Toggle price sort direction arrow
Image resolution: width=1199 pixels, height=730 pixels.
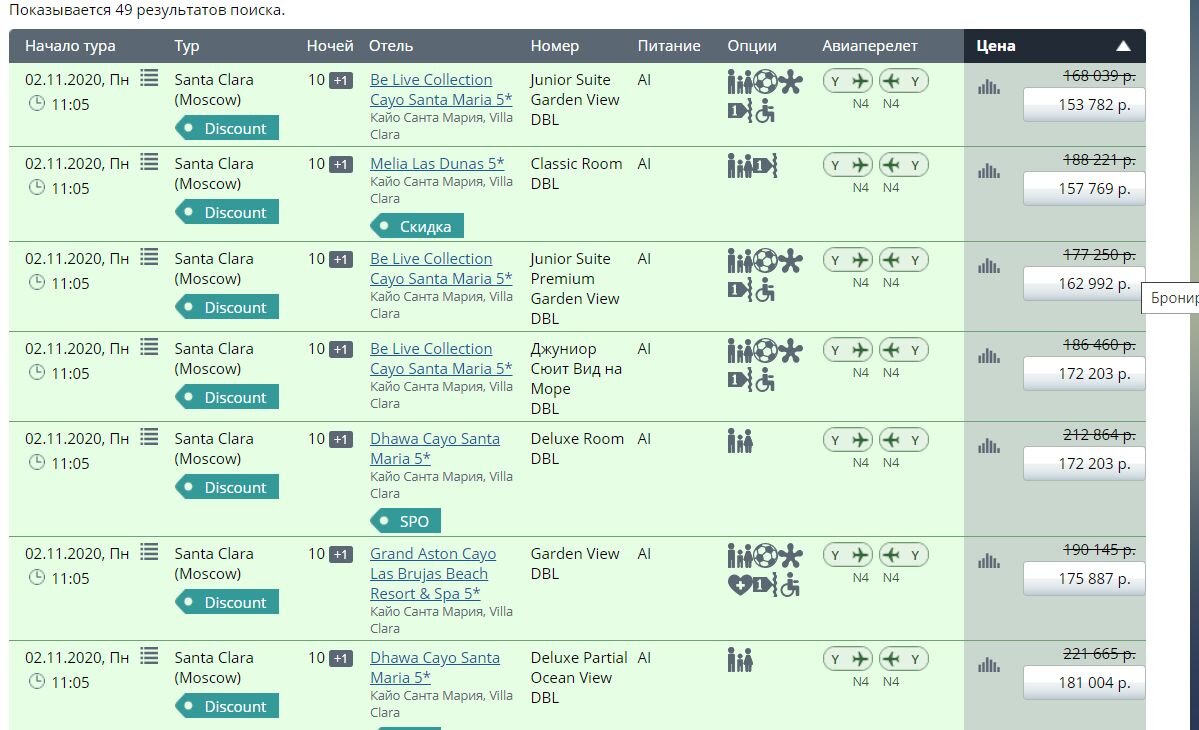point(1123,46)
